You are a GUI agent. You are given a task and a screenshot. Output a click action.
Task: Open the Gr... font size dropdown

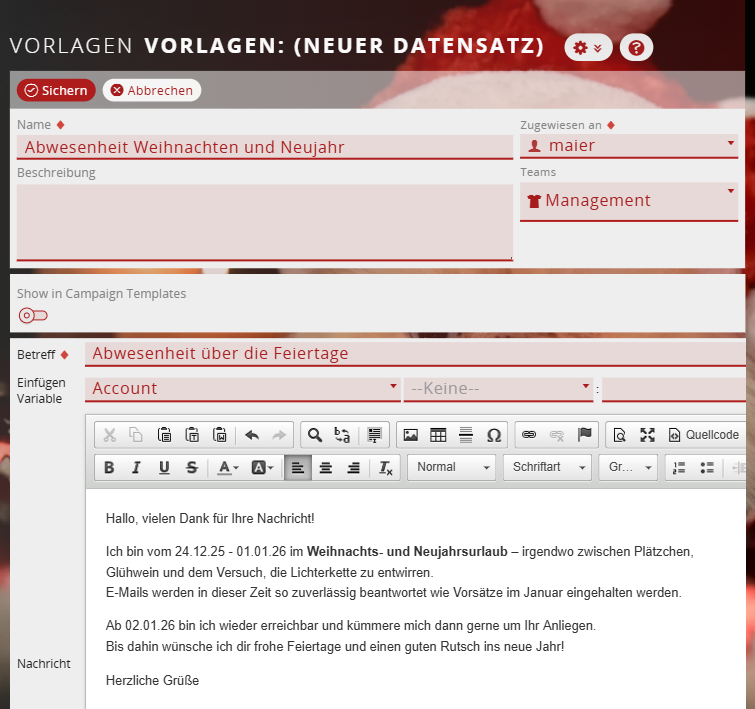[x=628, y=467]
